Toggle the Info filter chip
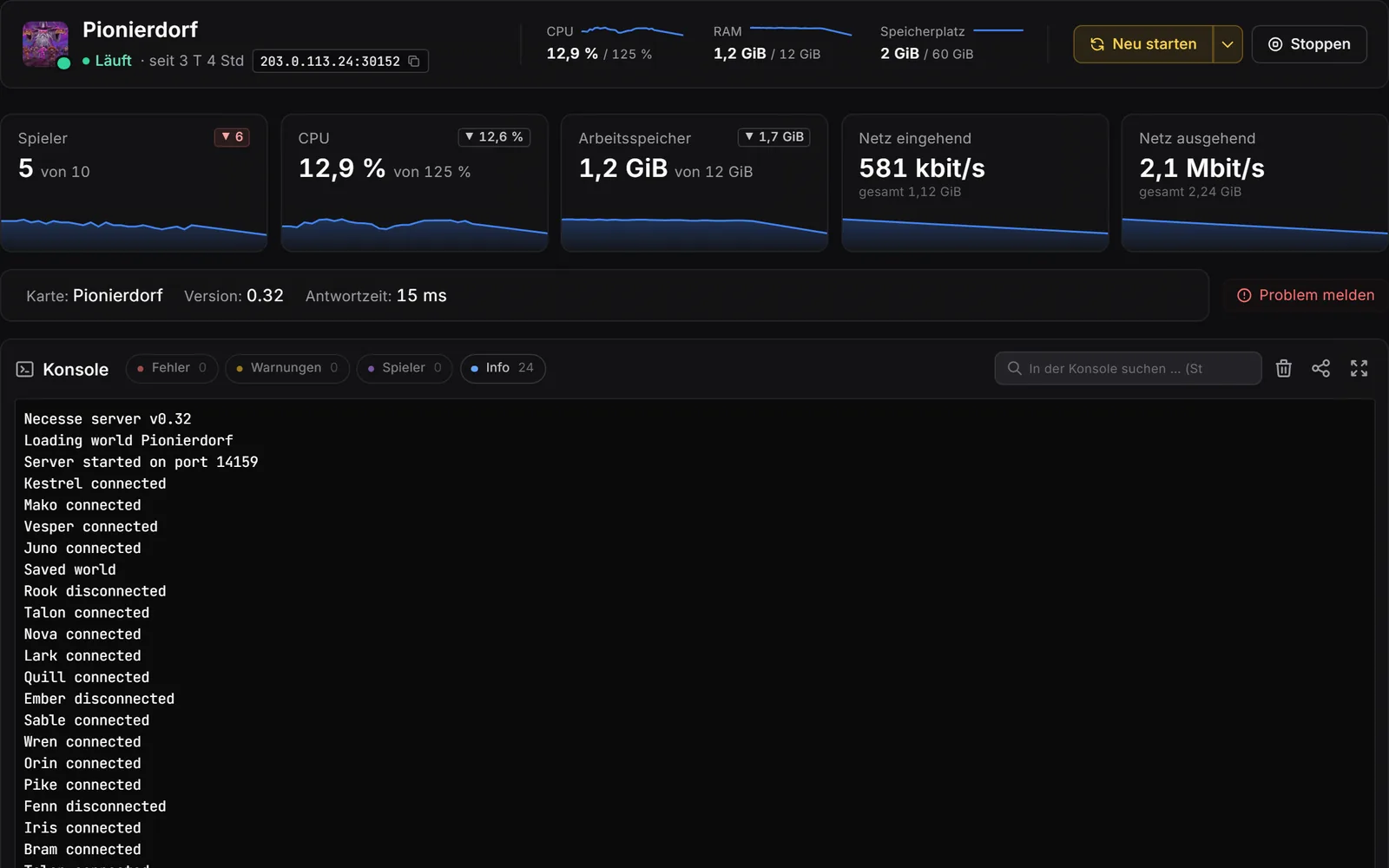 503,368
